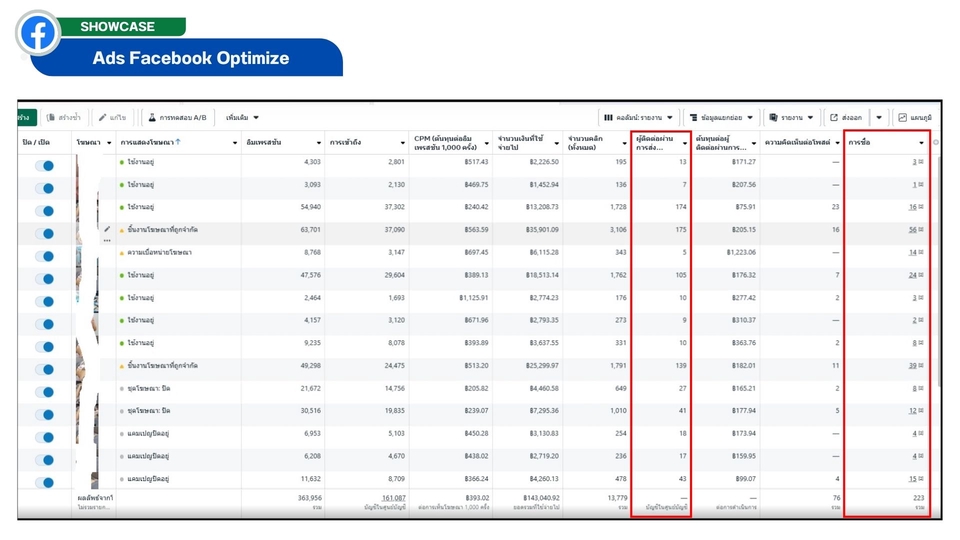Click the inline pencil icon on the 63,701 impressions row

(x=107, y=229)
